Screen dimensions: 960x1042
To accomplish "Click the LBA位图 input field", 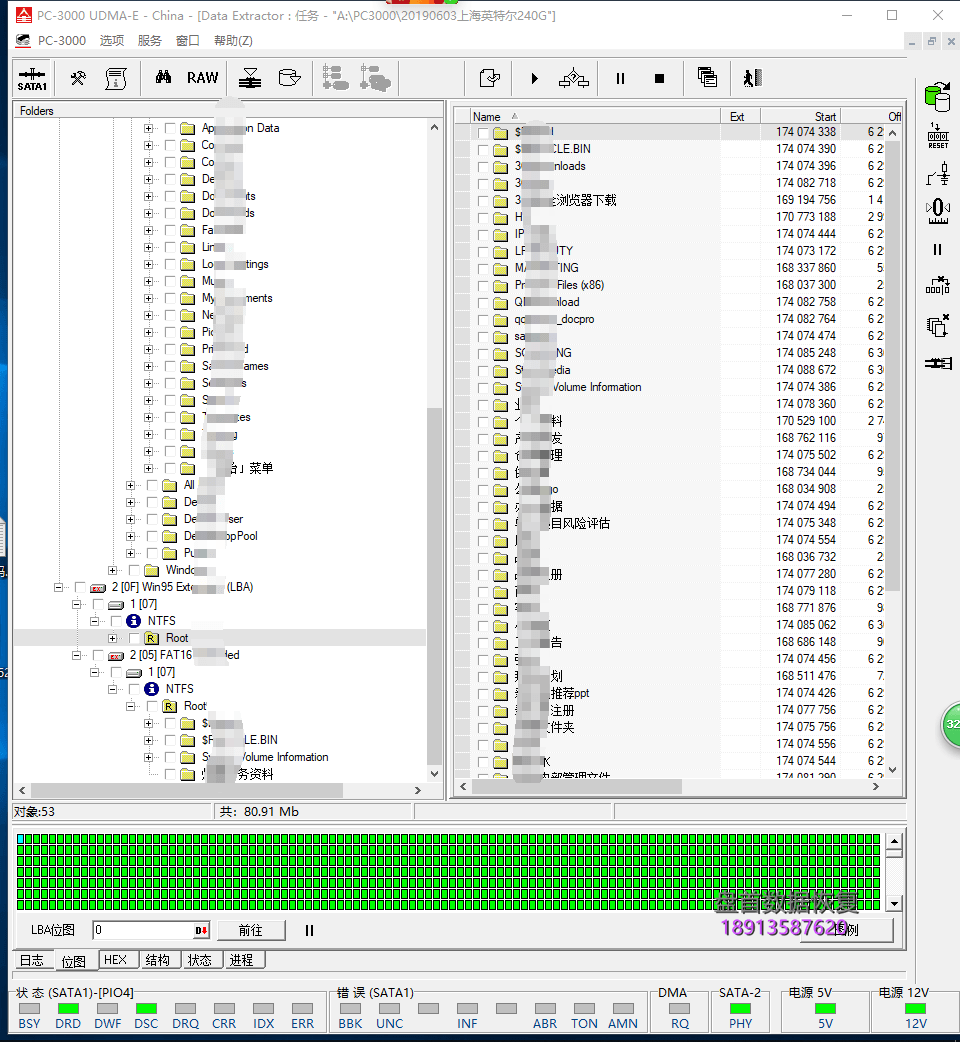I will pyautogui.click(x=143, y=930).
